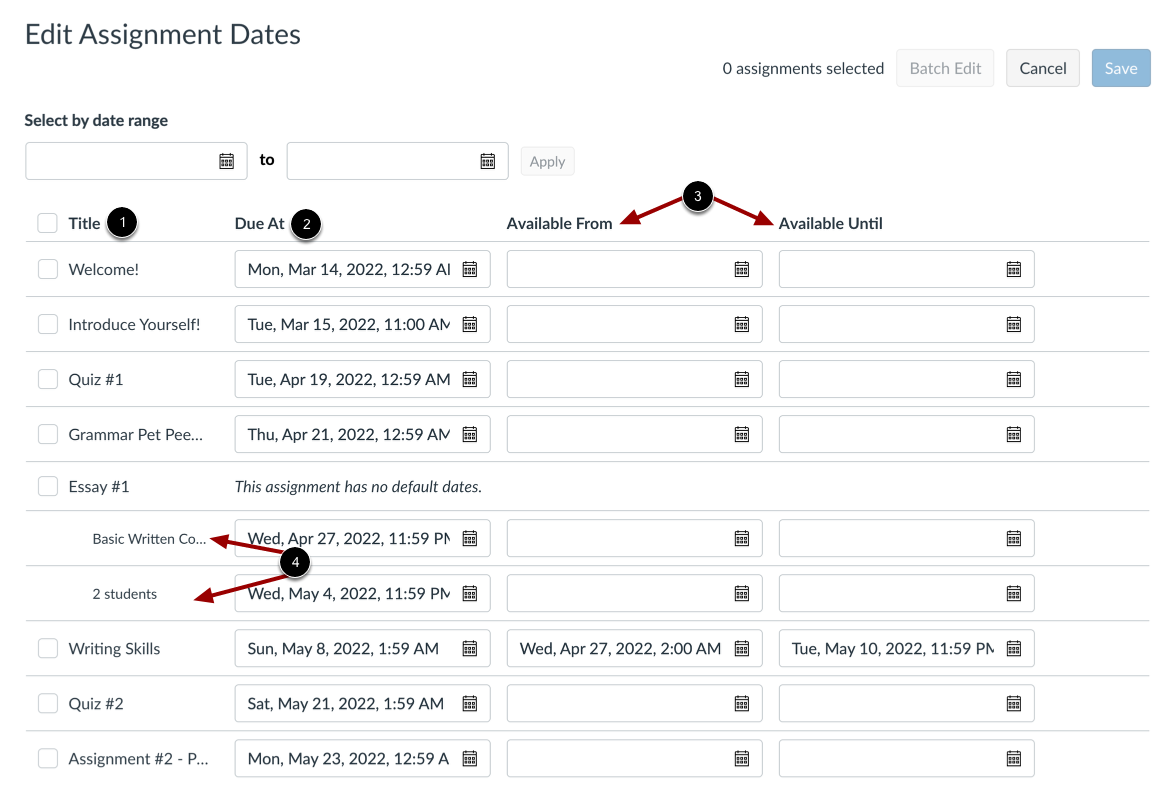Open Welcome!'s Available From calendar icon
This screenshot has height=785, width=1169.
coord(742,268)
